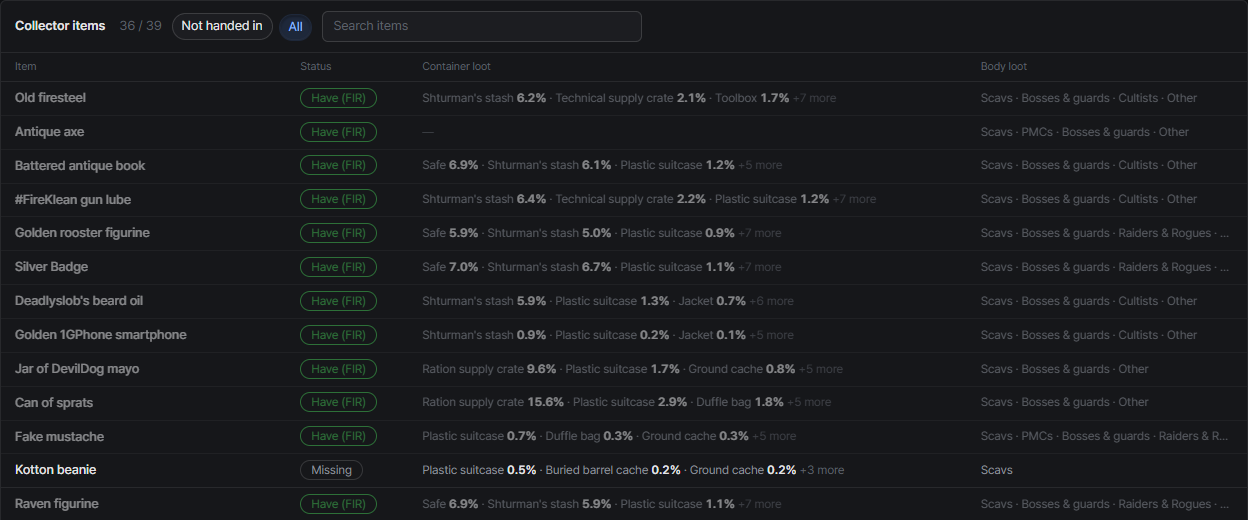Click Have (FIR) badge for Old firesteel
Viewport: 1248px width, 520px height.
pos(338,98)
